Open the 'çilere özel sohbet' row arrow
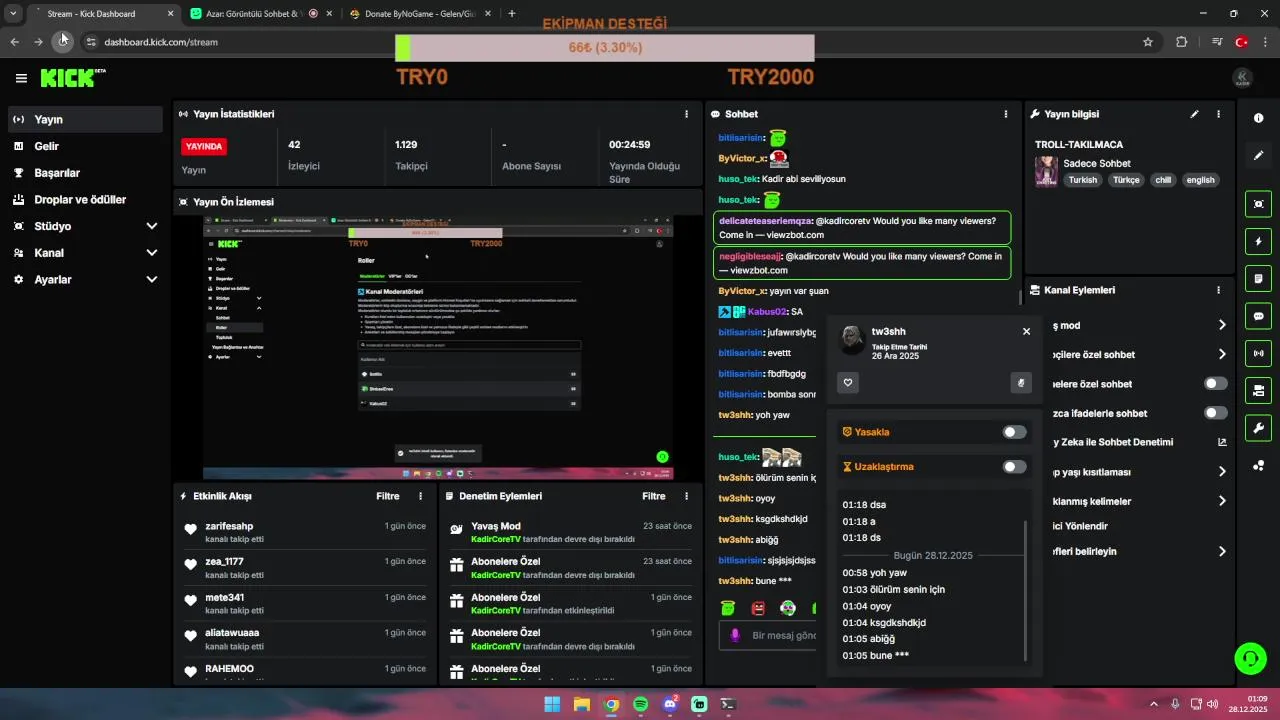 pyautogui.click(x=1222, y=354)
